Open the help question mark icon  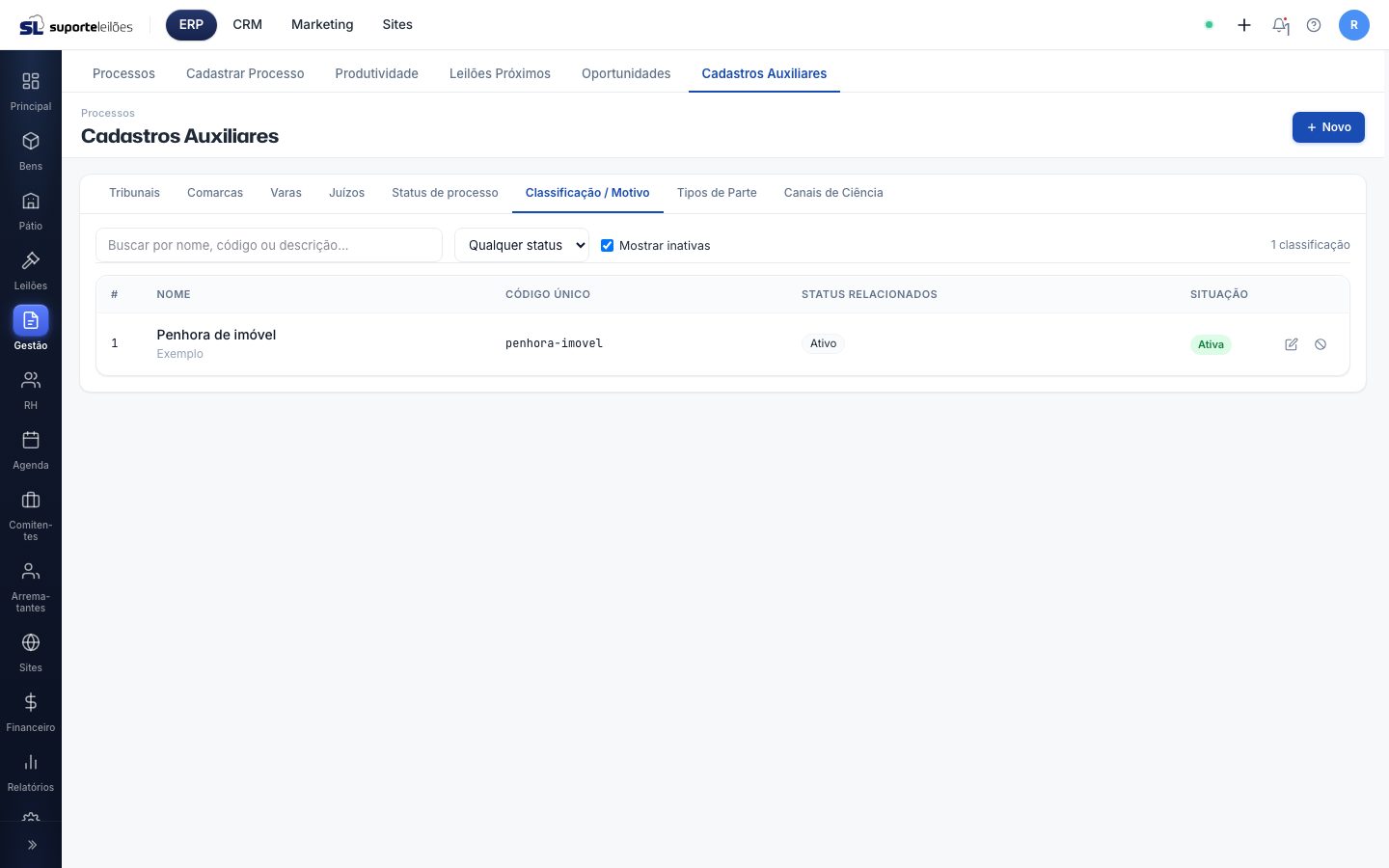[x=1314, y=25]
